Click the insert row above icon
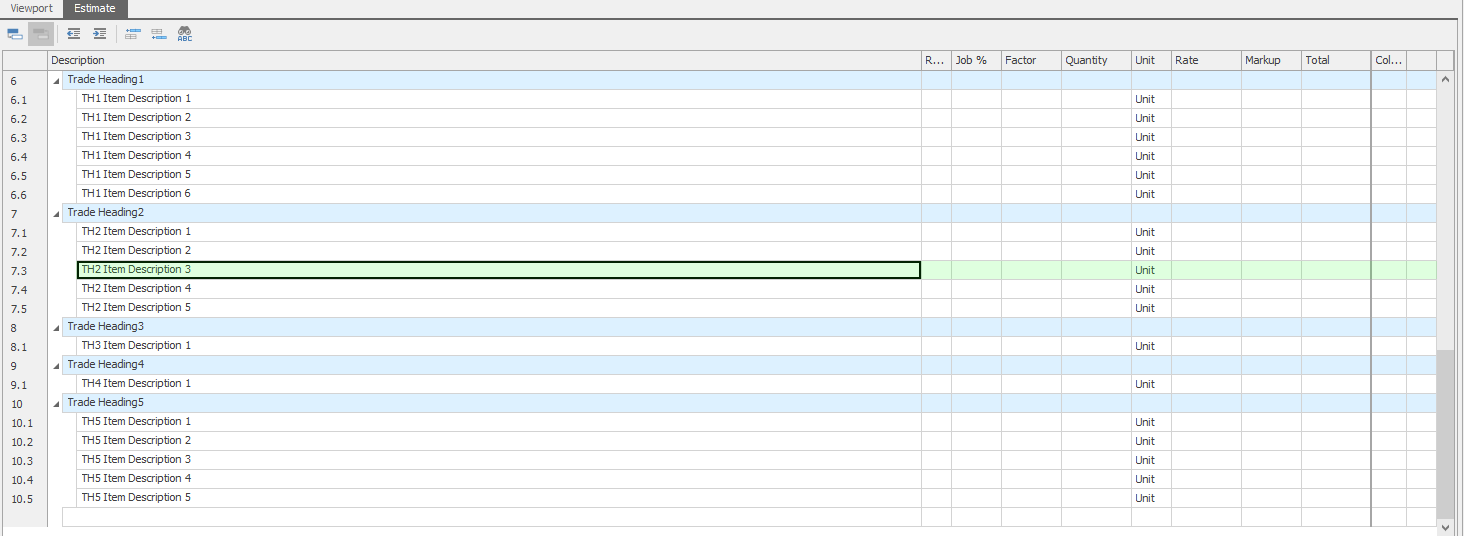 132,34
